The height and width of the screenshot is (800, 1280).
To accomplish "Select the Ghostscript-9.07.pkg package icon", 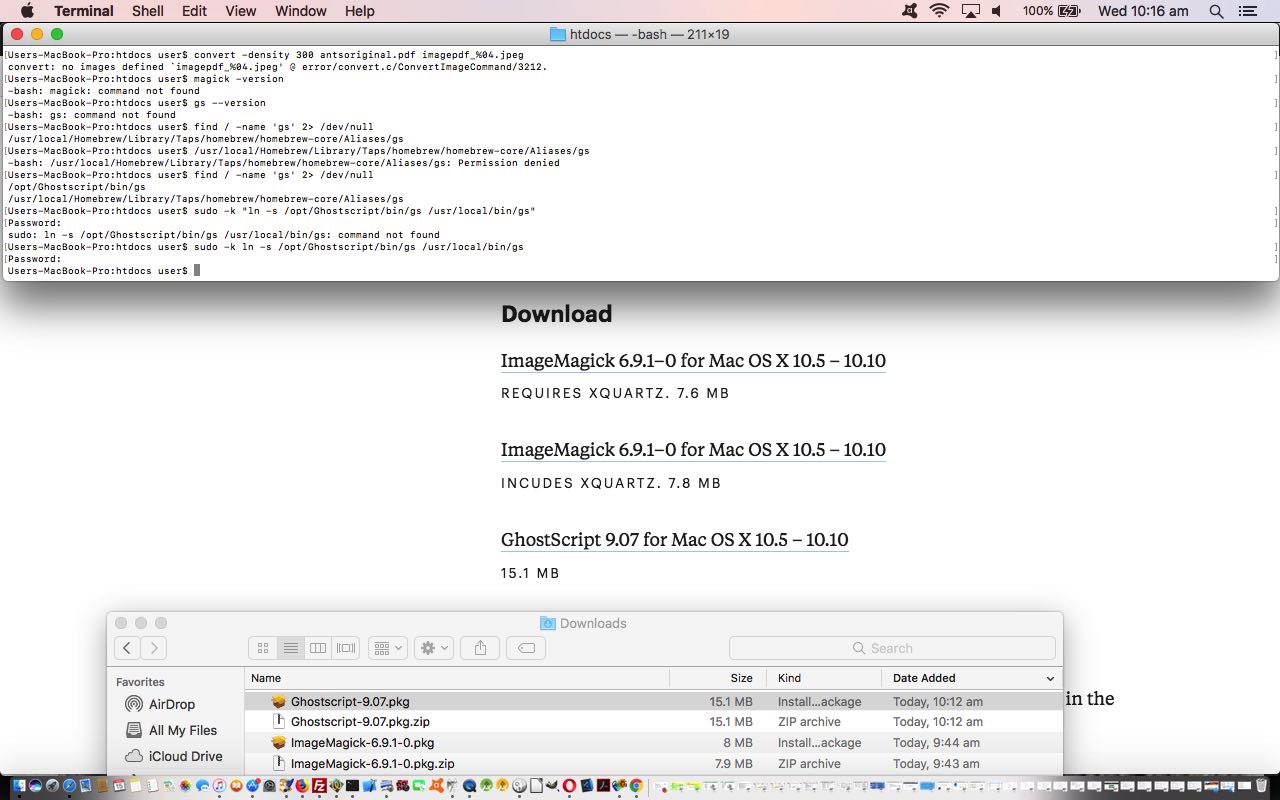I will point(279,701).
